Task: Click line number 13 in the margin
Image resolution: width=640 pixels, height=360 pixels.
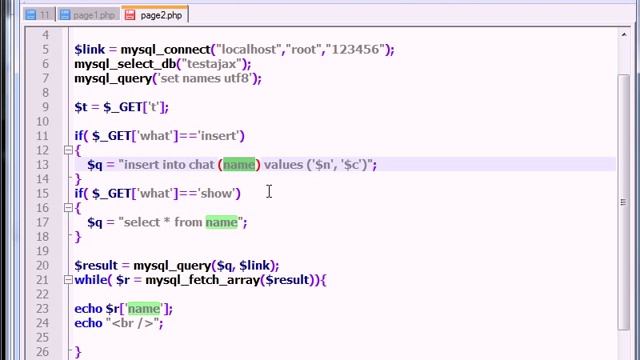Action: tap(42, 164)
